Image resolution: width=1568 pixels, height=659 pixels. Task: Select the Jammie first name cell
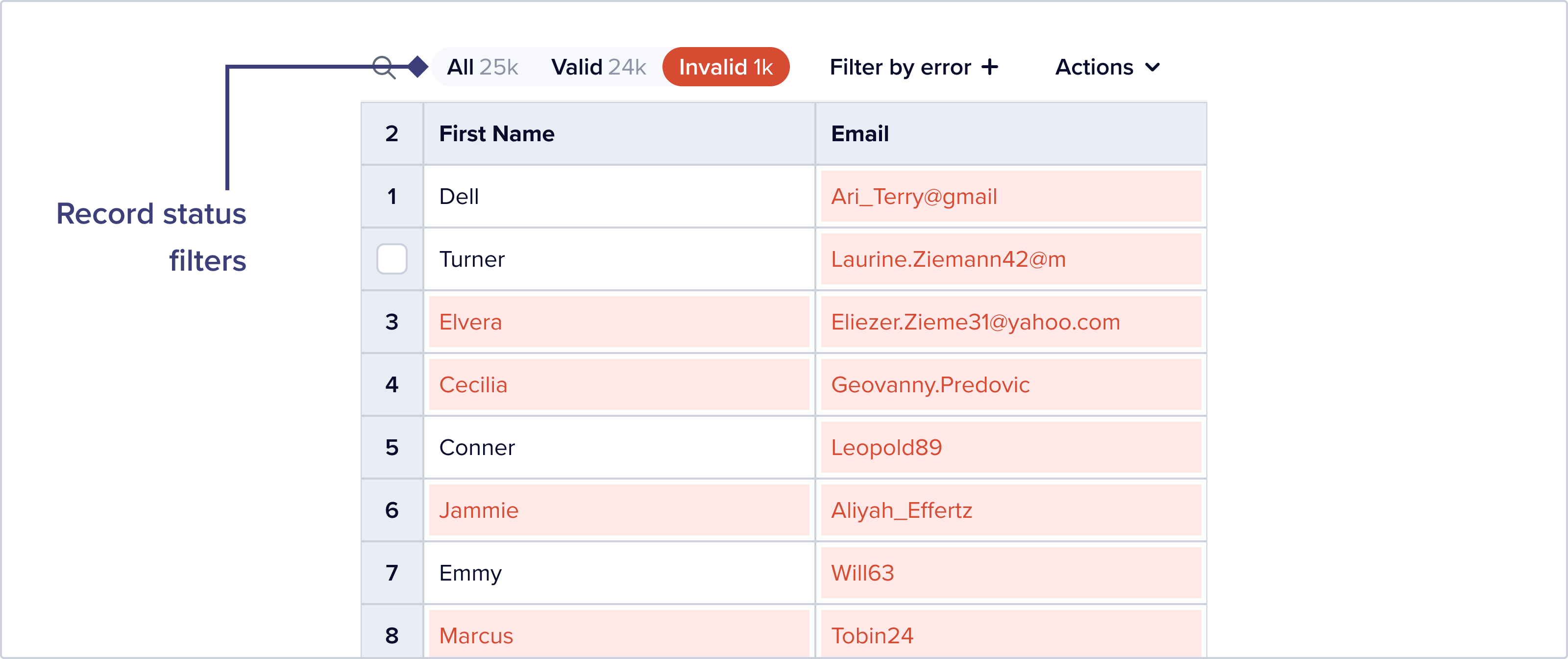point(618,510)
